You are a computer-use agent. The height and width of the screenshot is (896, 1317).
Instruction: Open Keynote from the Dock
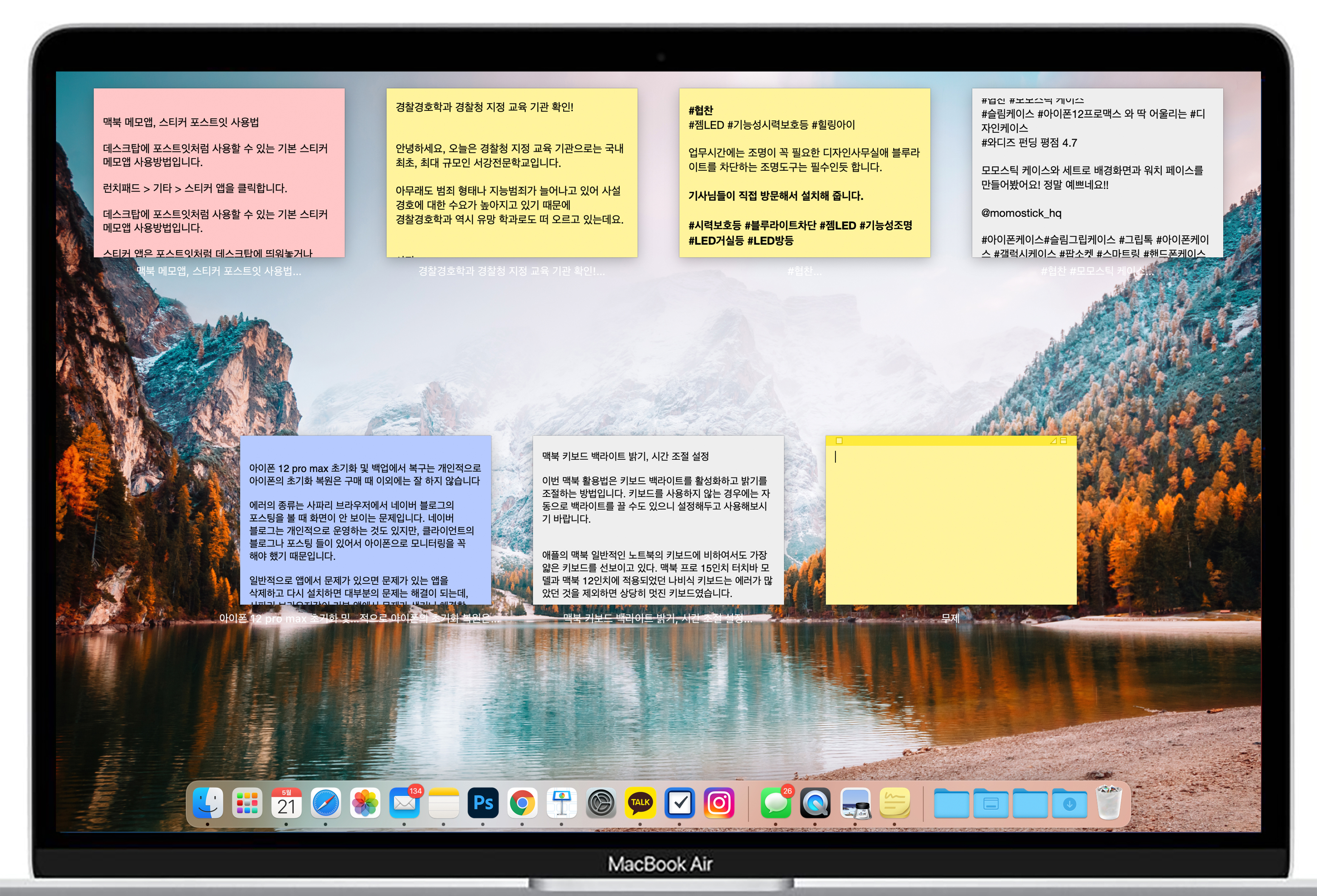[x=562, y=802]
